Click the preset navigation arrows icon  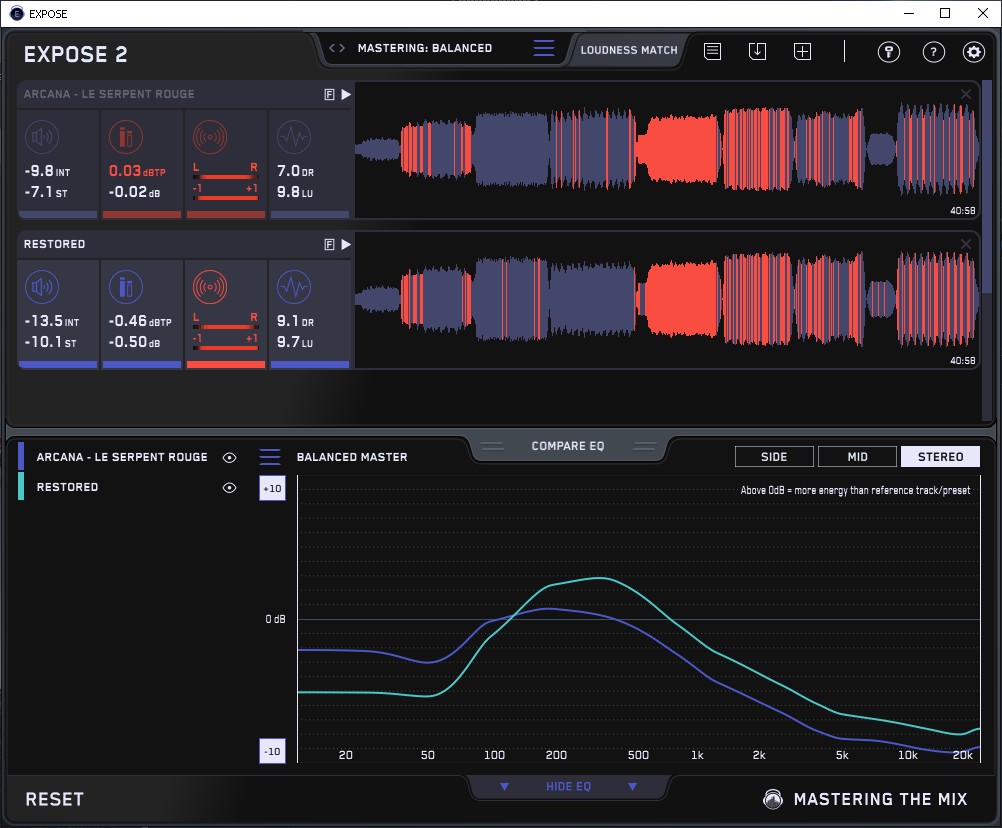pos(337,48)
